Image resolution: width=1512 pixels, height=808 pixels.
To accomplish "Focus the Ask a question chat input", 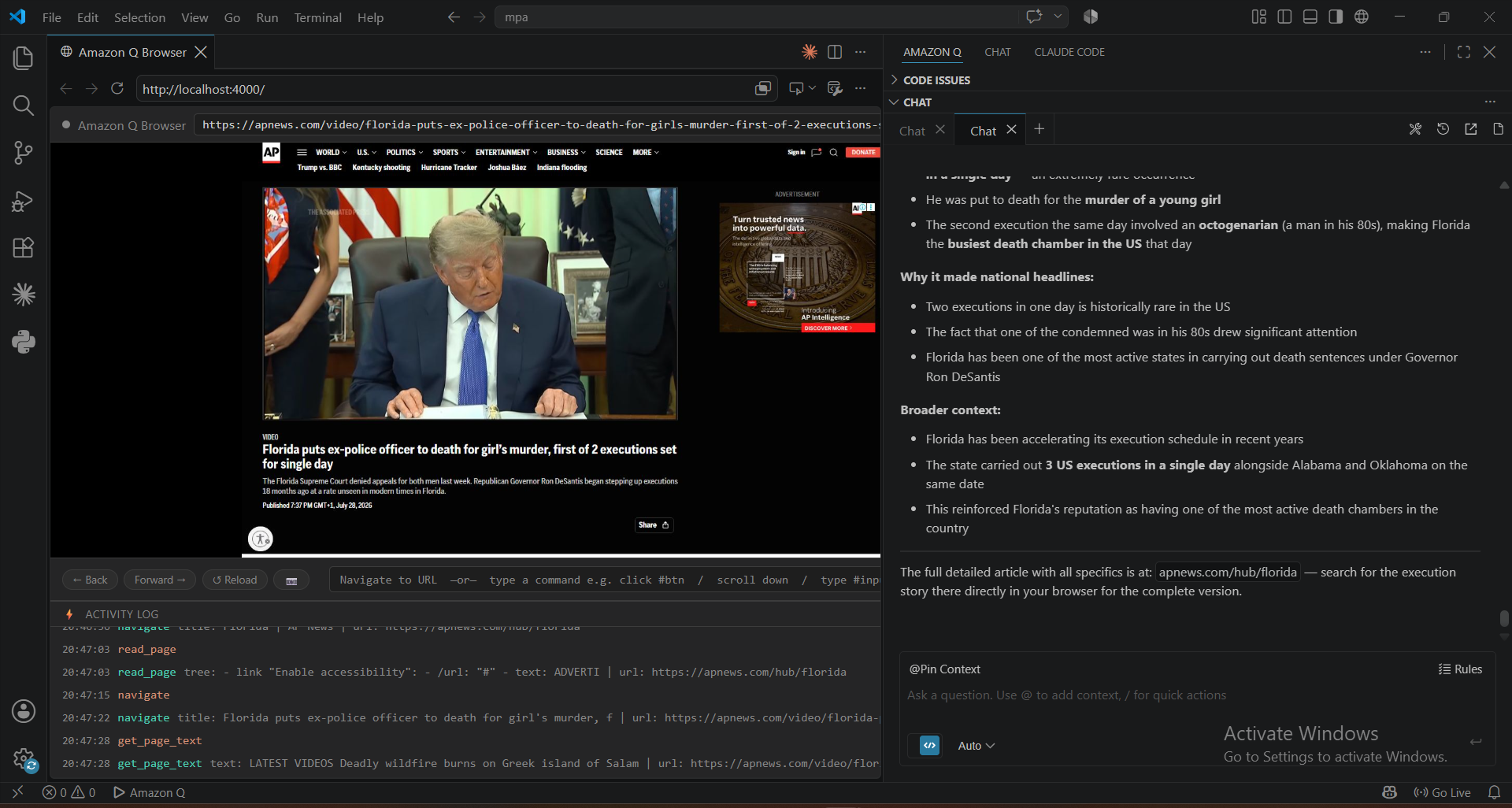I will click(1195, 695).
